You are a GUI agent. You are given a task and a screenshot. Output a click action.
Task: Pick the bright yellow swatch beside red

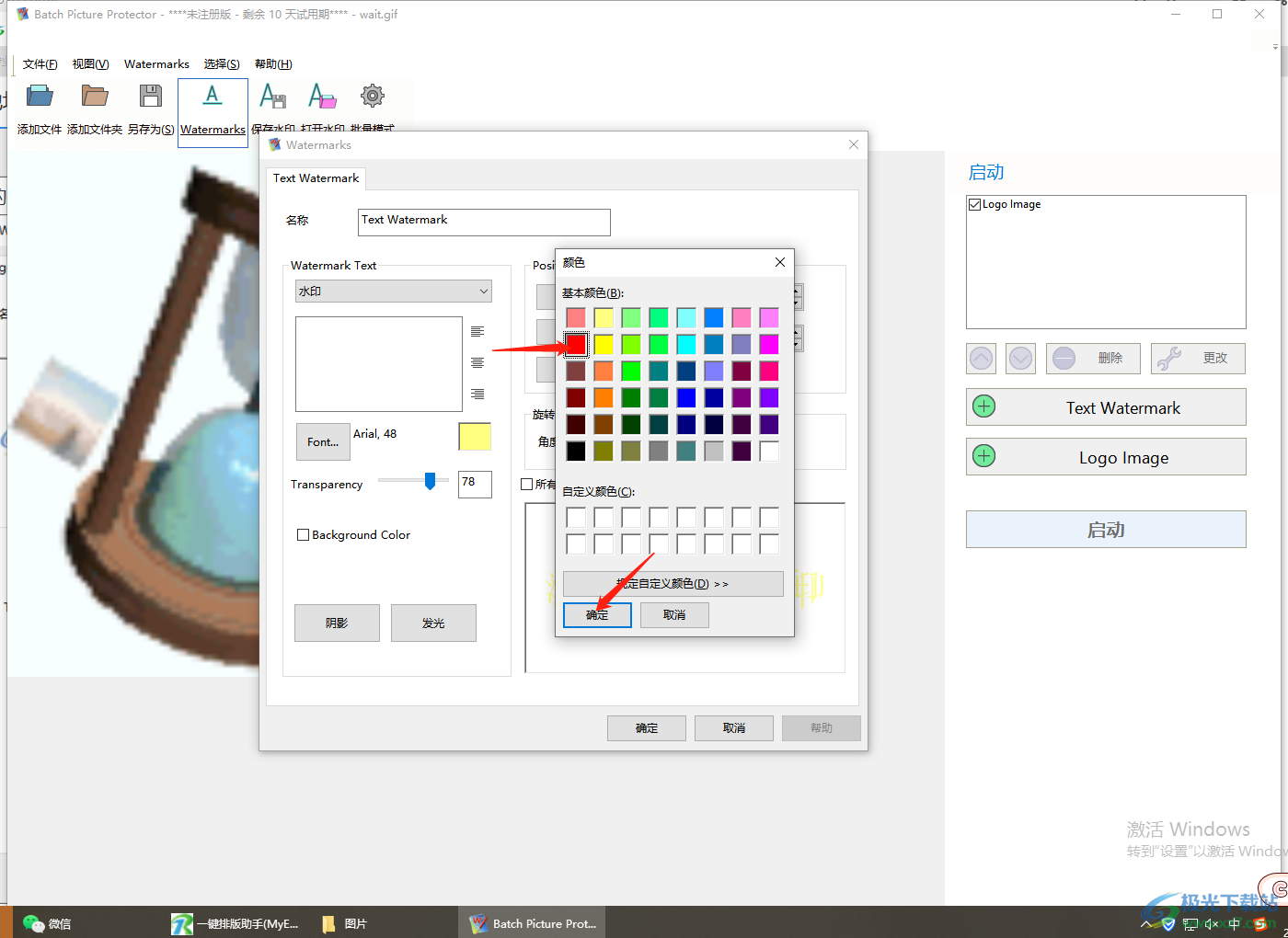tap(604, 344)
